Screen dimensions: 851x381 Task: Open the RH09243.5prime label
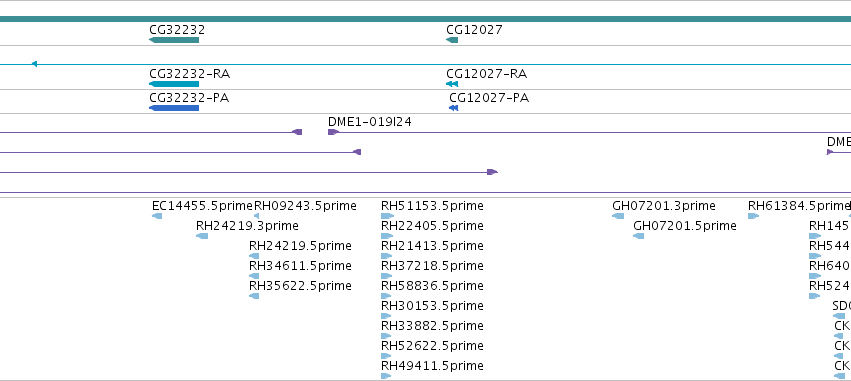pos(306,206)
